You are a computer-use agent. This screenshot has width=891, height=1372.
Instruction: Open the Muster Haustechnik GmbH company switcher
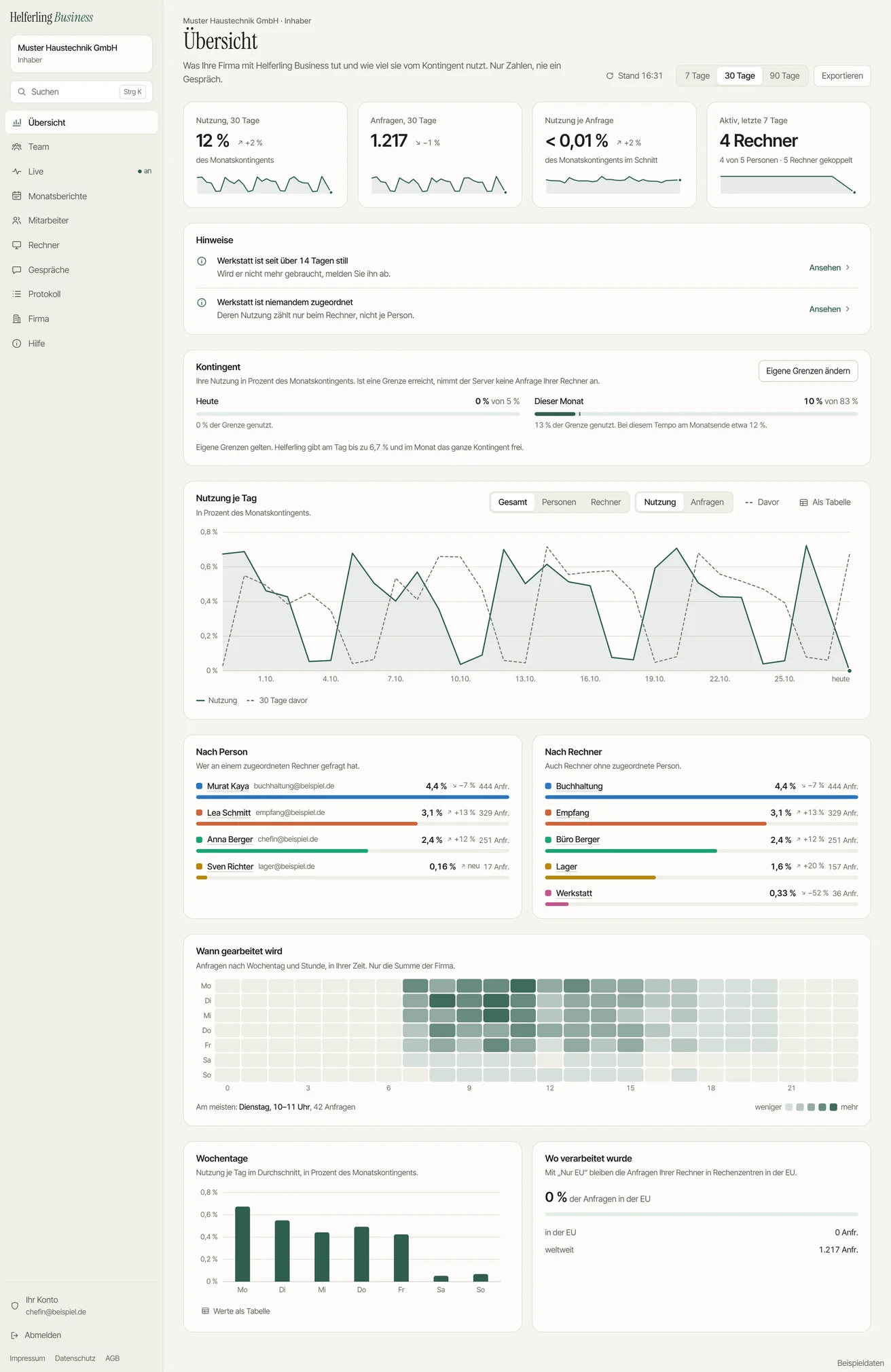pyautogui.click(x=81, y=54)
